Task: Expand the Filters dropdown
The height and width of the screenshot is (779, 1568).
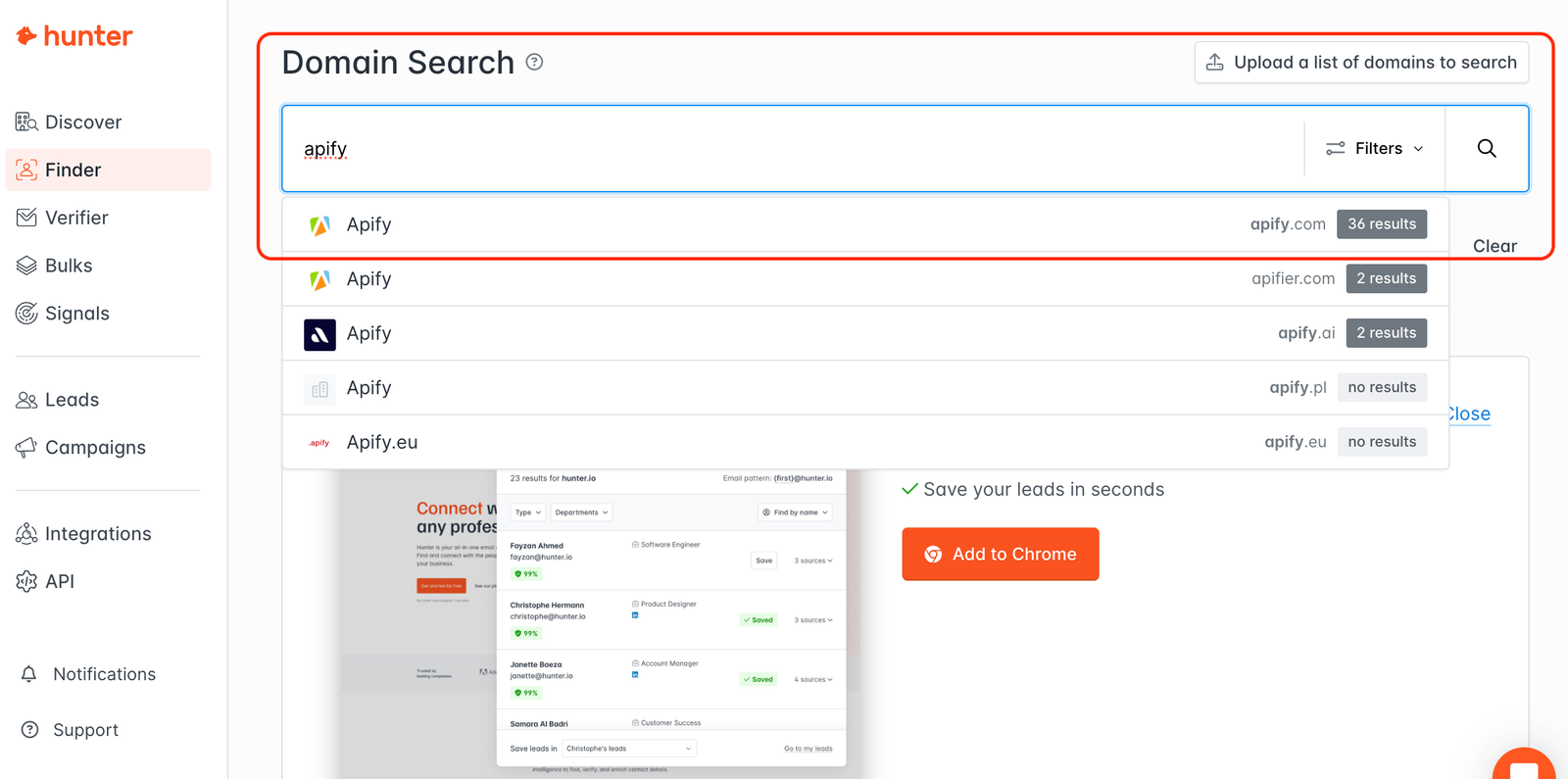Action: (x=1375, y=148)
